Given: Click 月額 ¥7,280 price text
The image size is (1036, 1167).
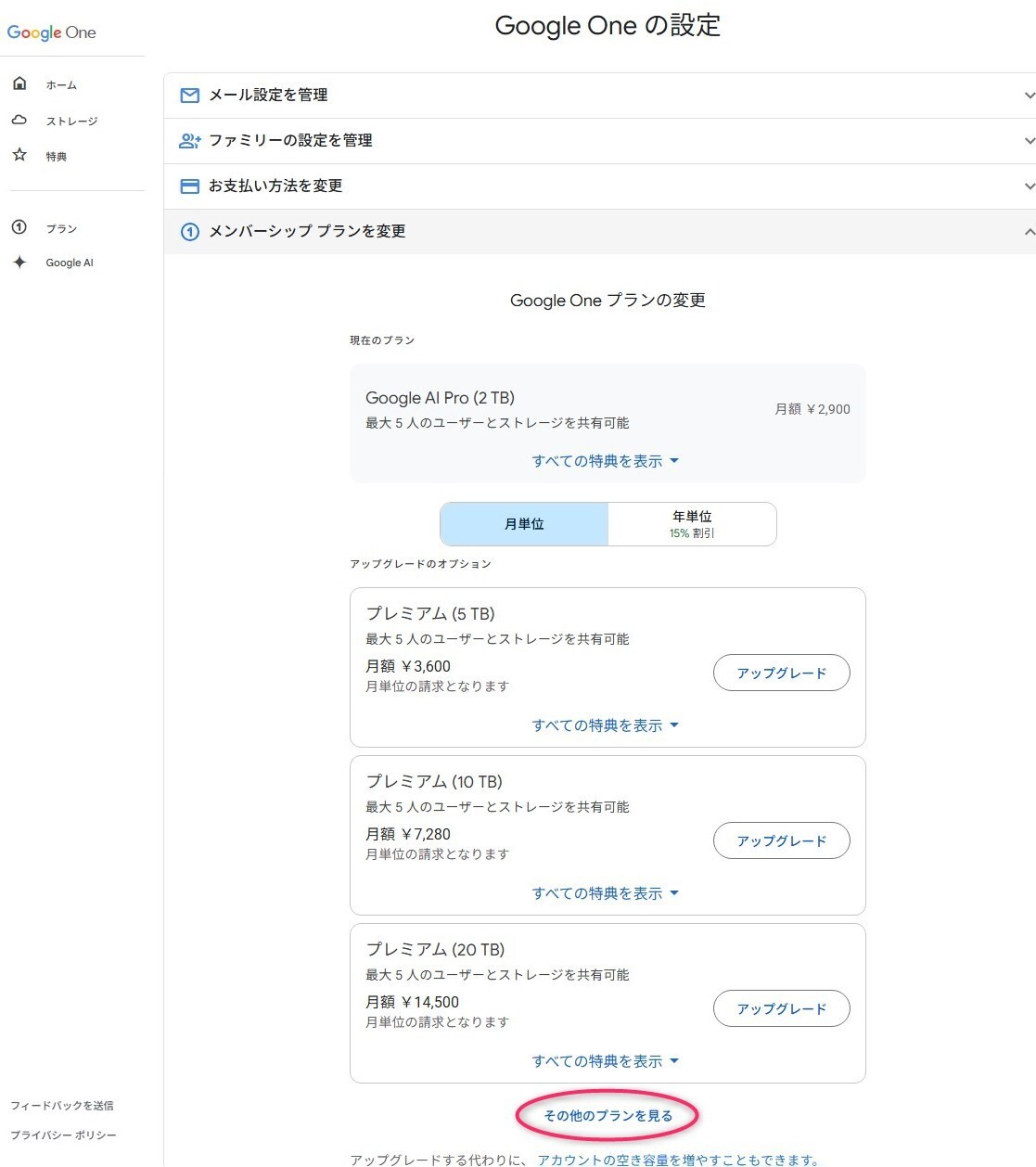Looking at the screenshot, I should pos(408,834).
